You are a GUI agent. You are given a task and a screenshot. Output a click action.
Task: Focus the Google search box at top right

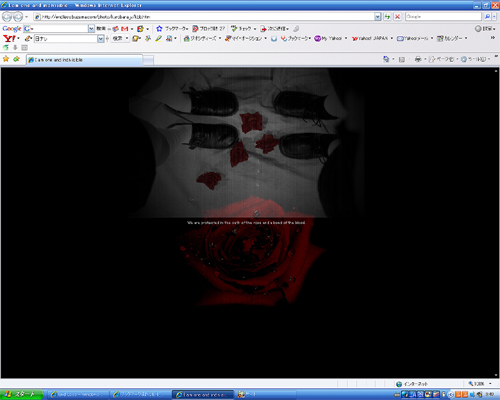click(x=443, y=16)
